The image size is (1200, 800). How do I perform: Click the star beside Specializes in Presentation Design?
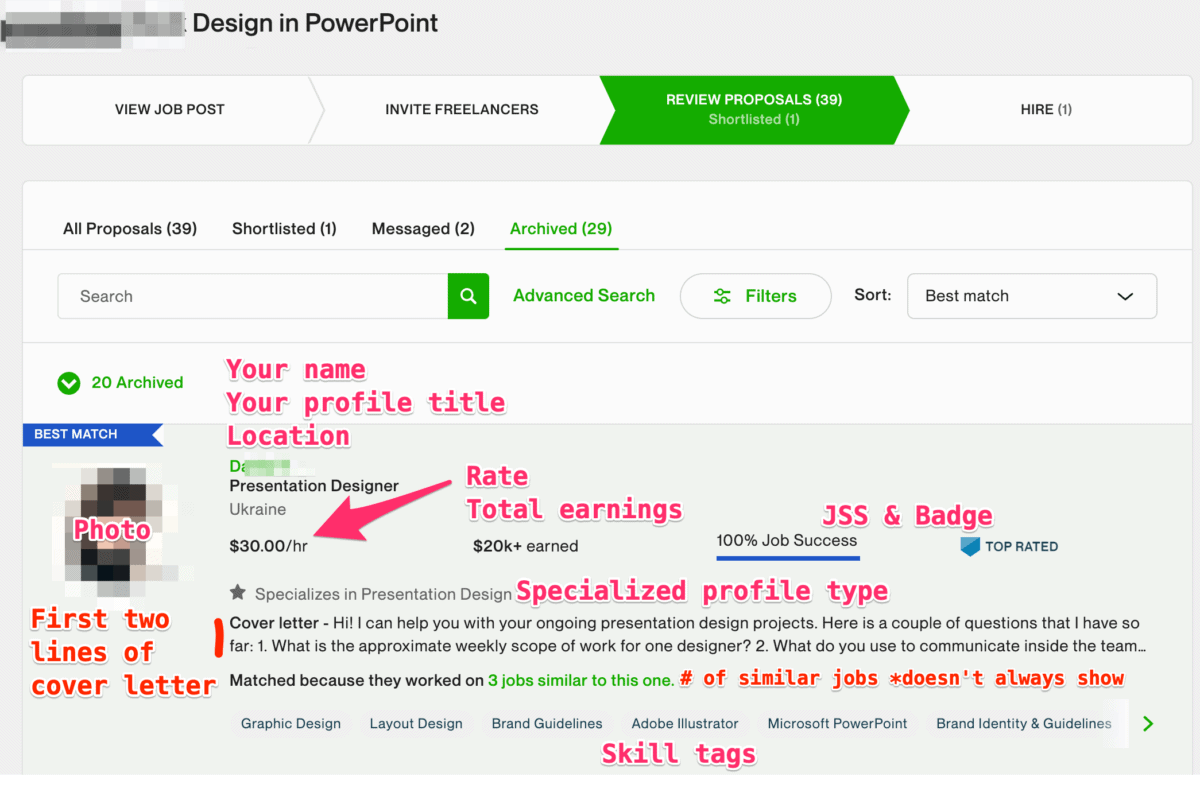tap(236, 593)
